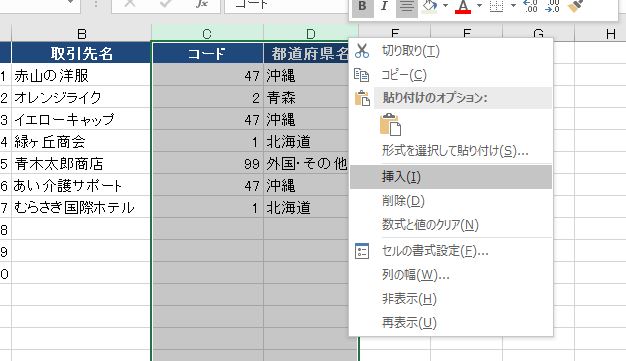626x361 pixels.
Task: Select cell むらさき国際ホテル
Action: coord(81,207)
